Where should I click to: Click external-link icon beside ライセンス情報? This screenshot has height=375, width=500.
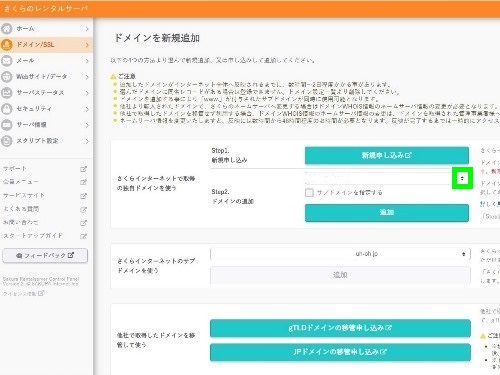[41, 293]
